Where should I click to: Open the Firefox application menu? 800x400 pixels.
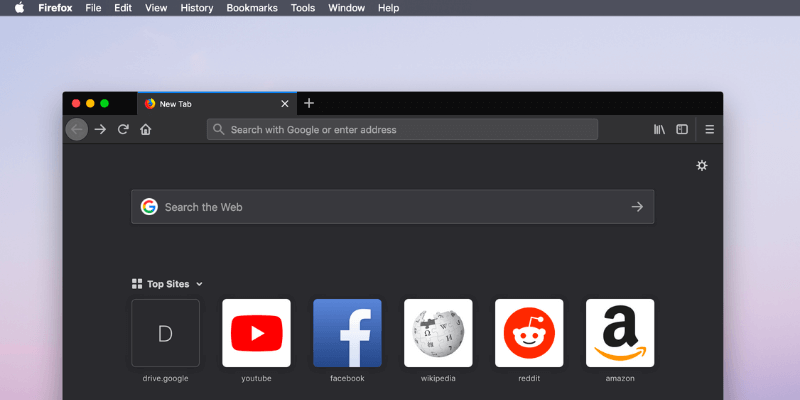click(x=55, y=8)
